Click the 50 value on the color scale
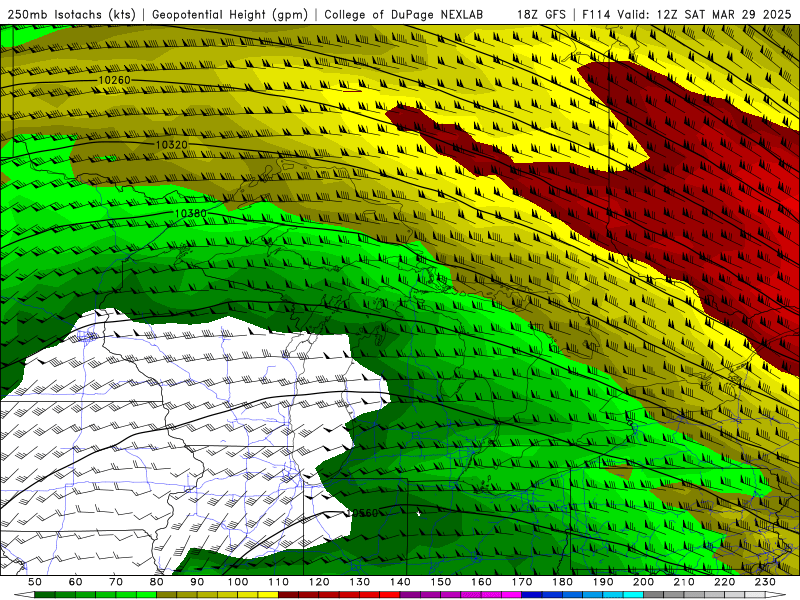The image size is (800, 600). pos(35,582)
